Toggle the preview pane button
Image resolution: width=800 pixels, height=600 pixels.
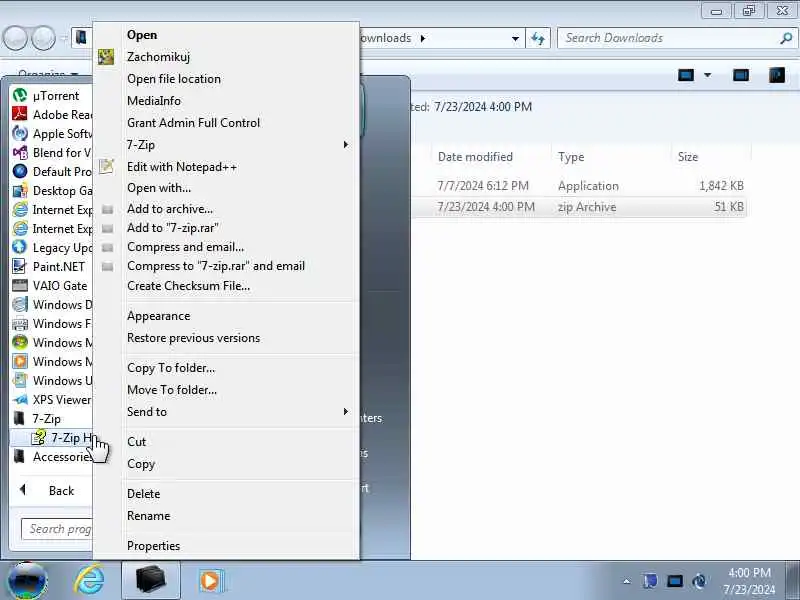(x=741, y=76)
